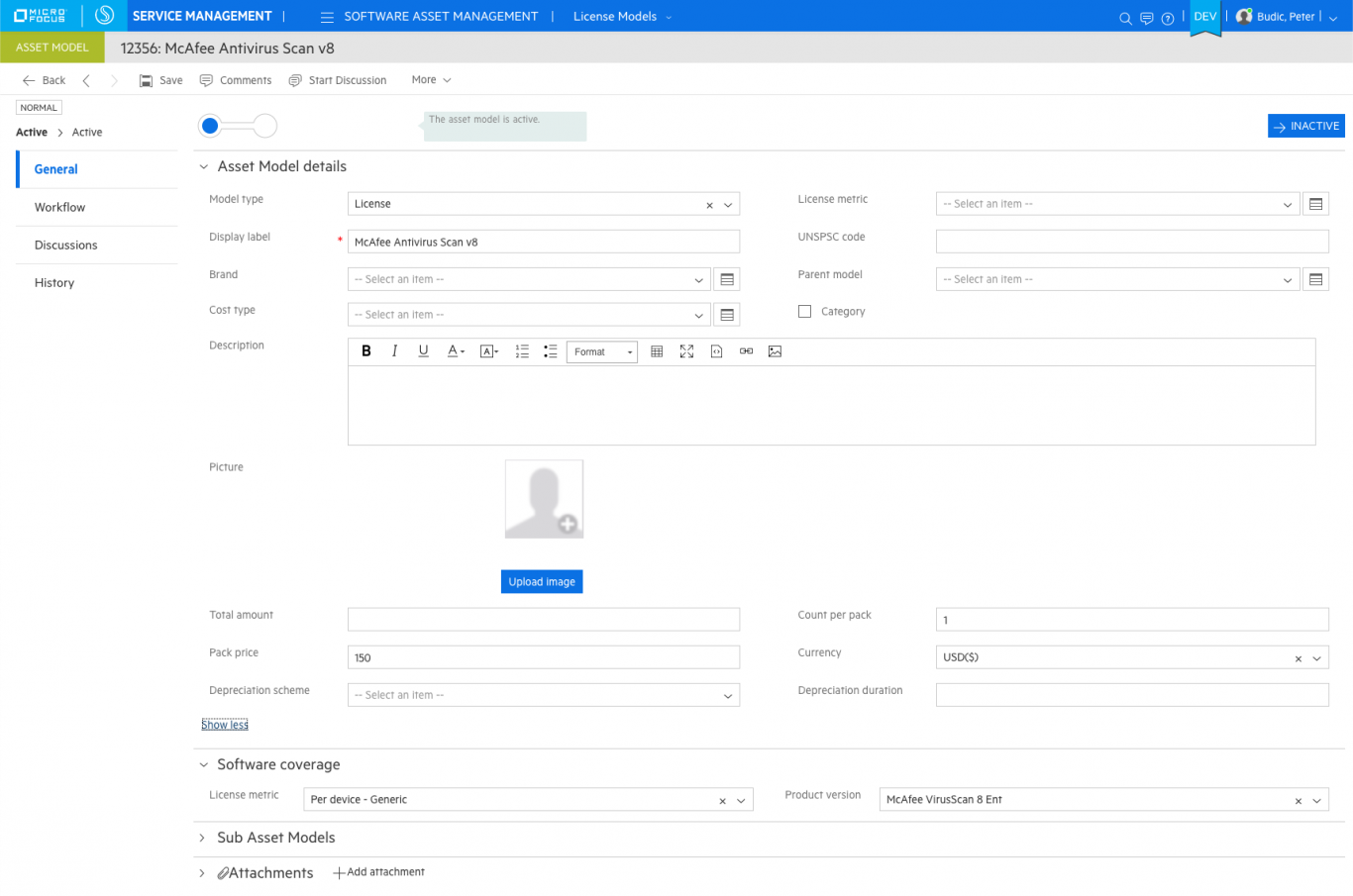1353x896 pixels.
Task: Click the Bold formatting icon
Action: [366, 351]
